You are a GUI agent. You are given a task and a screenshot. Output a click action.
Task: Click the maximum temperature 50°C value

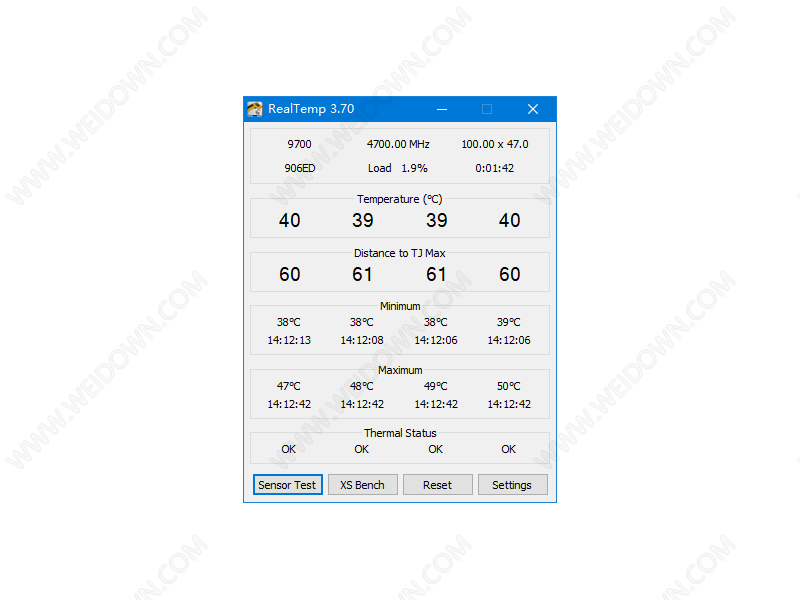509,386
